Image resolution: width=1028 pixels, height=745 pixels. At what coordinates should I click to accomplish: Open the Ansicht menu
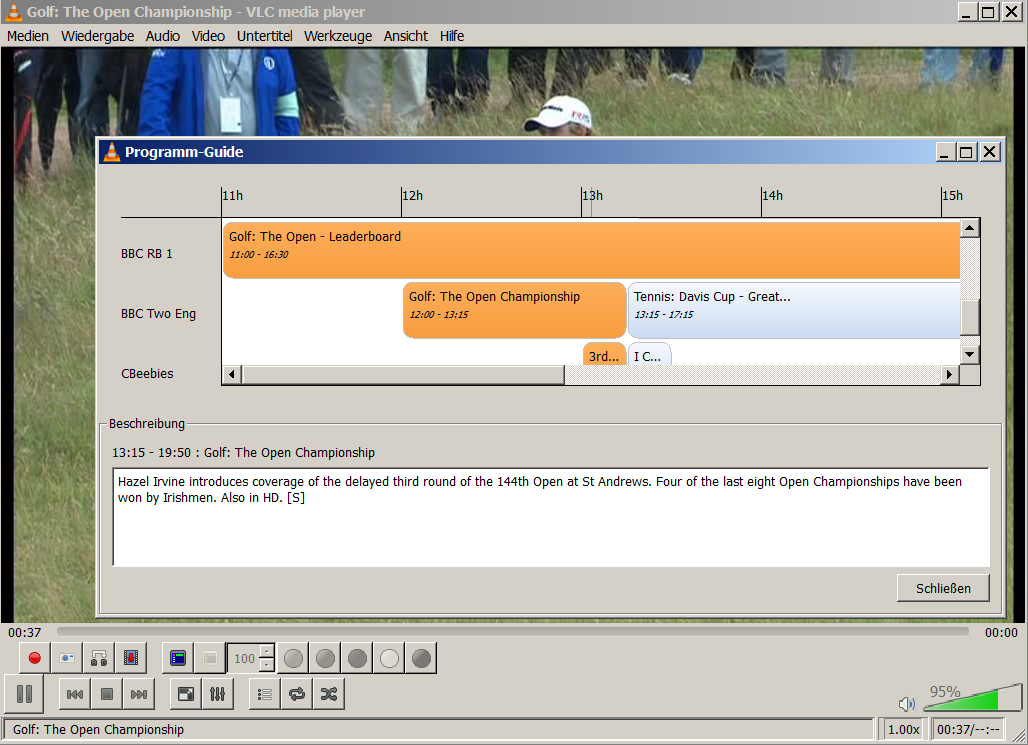[x=405, y=36]
